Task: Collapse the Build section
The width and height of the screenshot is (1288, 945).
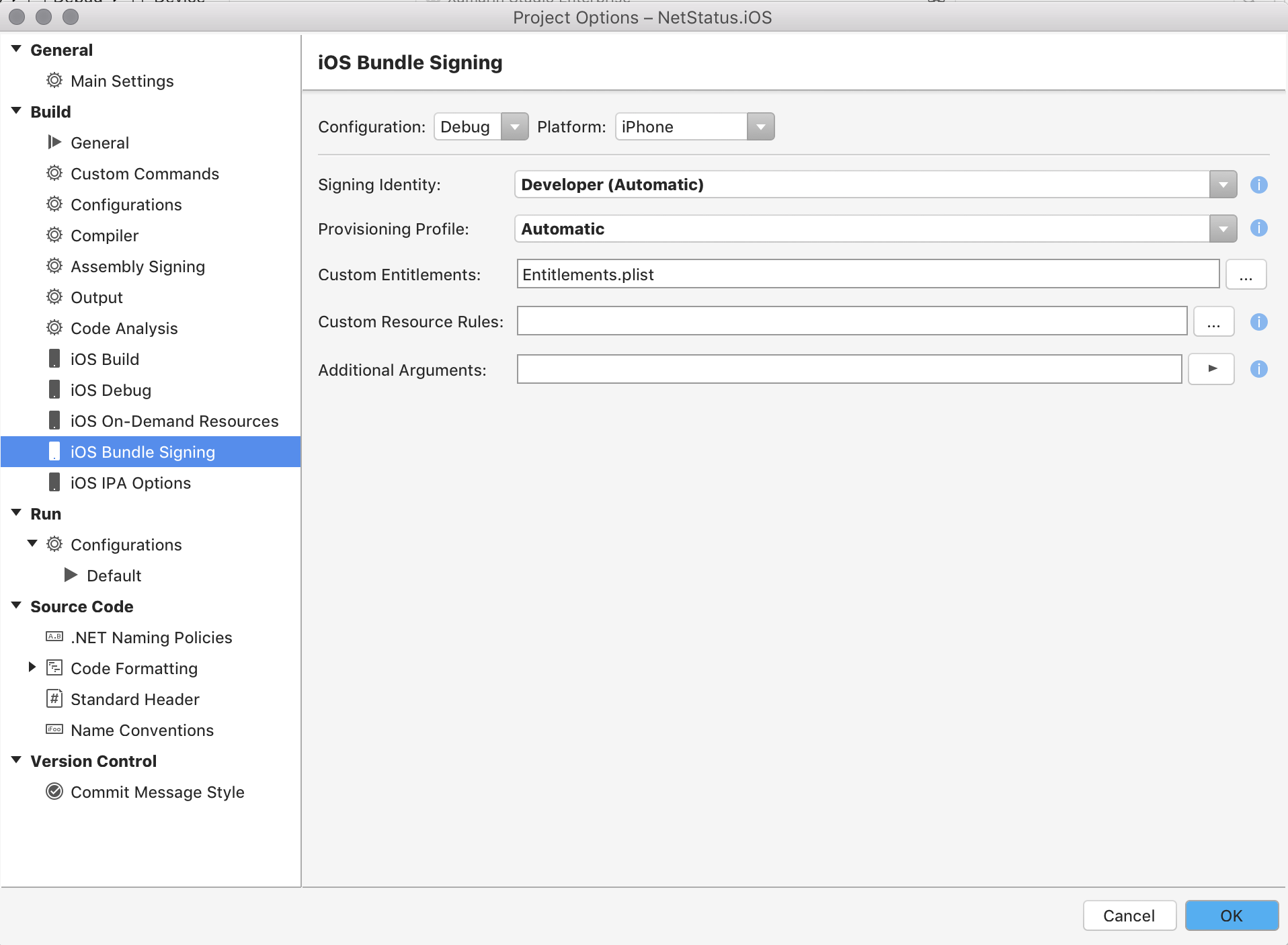Action: coord(15,110)
